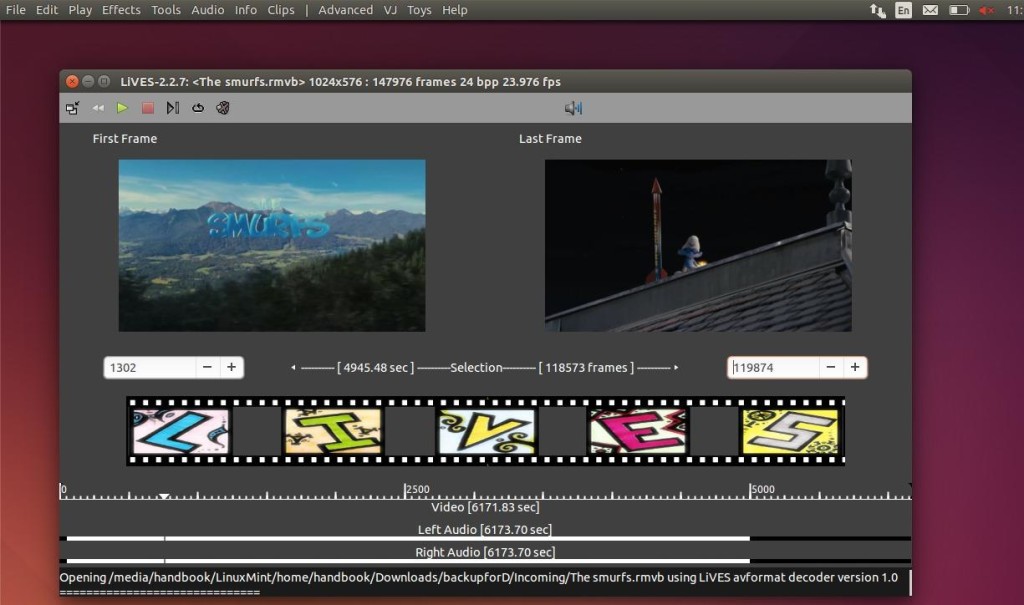The height and width of the screenshot is (605, 1024).
Task: Click the muted sound indicator in top panel
Action: tap(986, 10)
